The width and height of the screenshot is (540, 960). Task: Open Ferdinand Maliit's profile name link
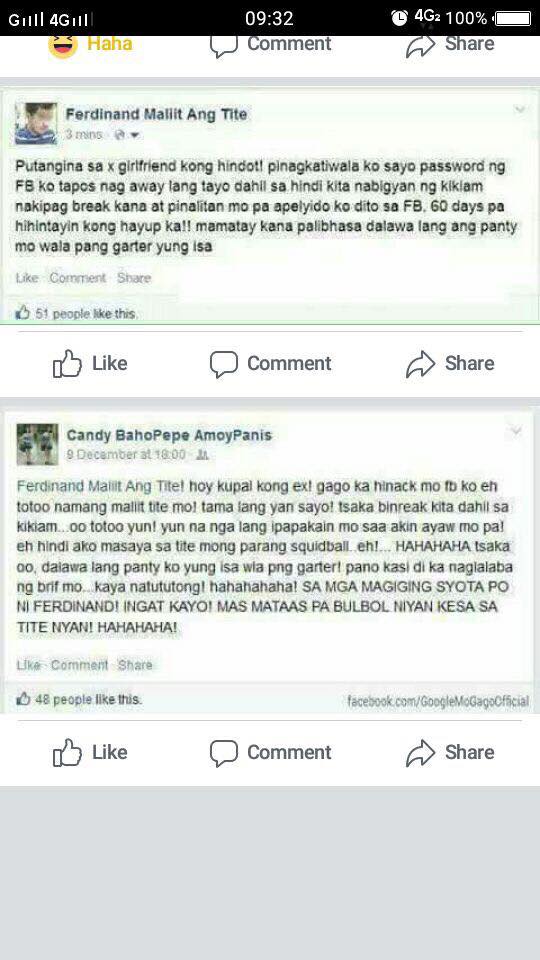pyautogui.click(x=157, y=114)
